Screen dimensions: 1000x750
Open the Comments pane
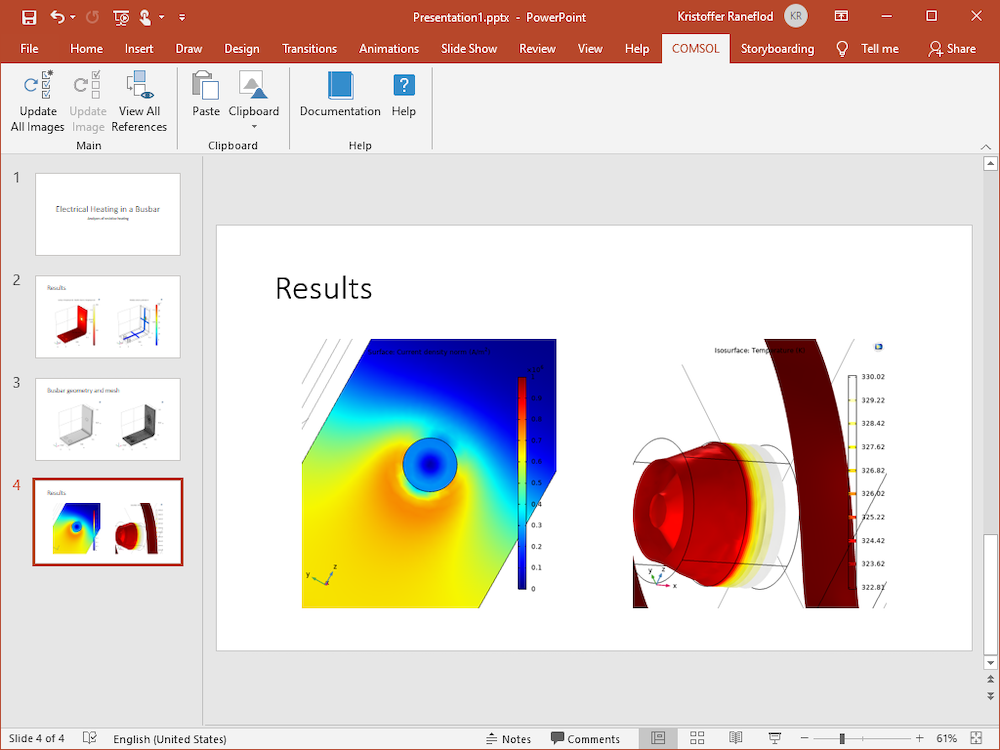[x=585, y=739]
